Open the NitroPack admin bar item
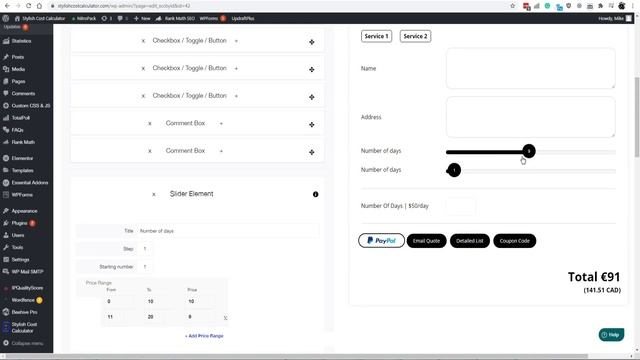Image resolution: width=640 pixels, height=360 pixels. pyautogui.click(x=84, y=18)
